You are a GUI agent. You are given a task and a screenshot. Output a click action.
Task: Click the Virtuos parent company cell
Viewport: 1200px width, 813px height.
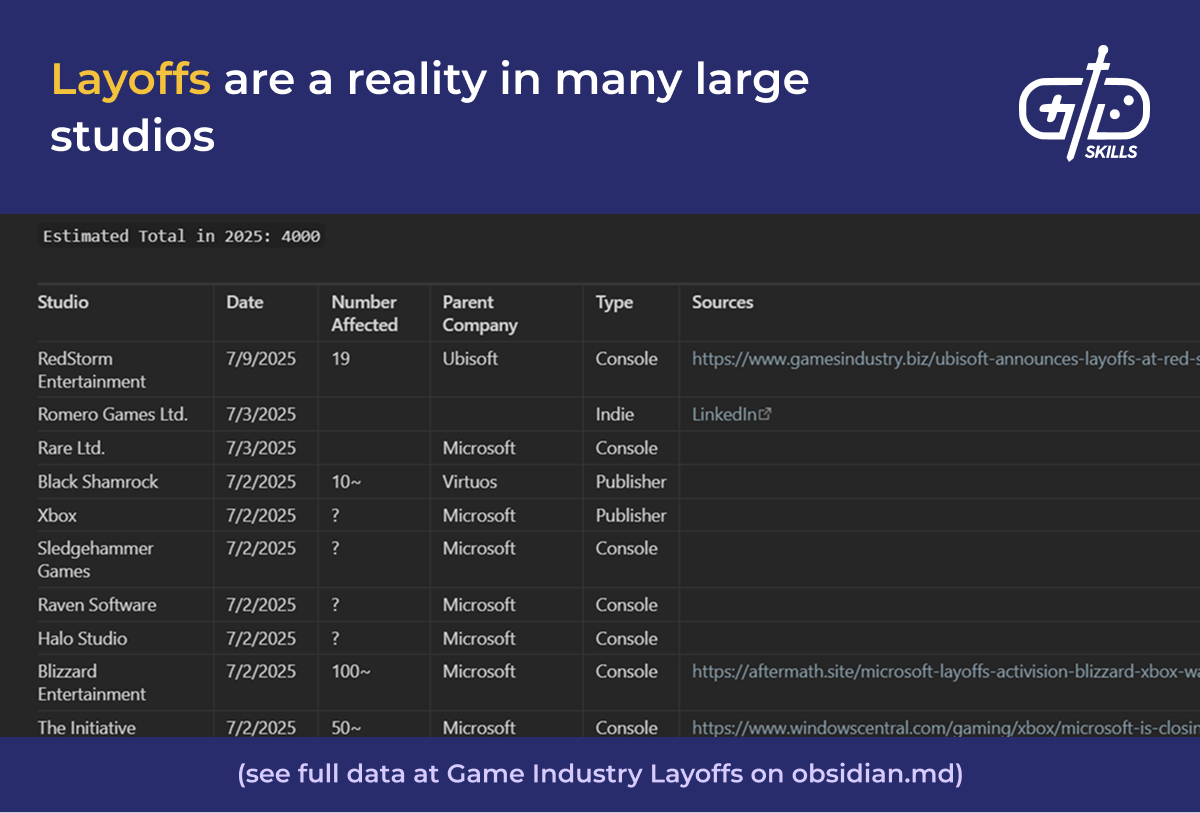[x=470, y=482]
